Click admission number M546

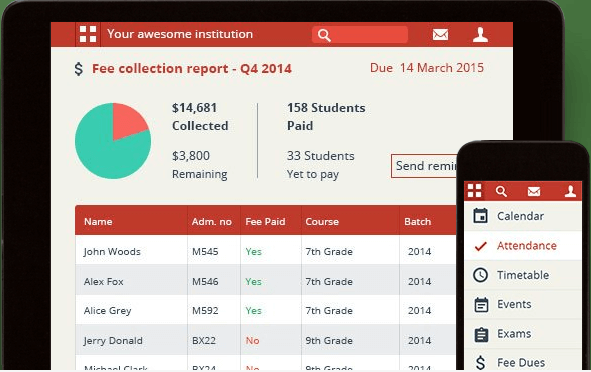(x=205, y=282)
